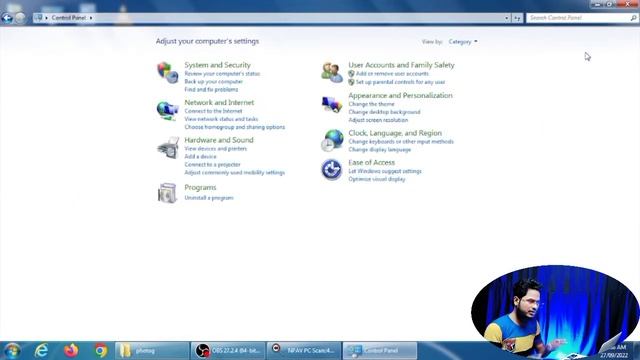The image size is (640, 360).
Task: Click the Control Panel breadcrumb text
Action: (69, 18)
